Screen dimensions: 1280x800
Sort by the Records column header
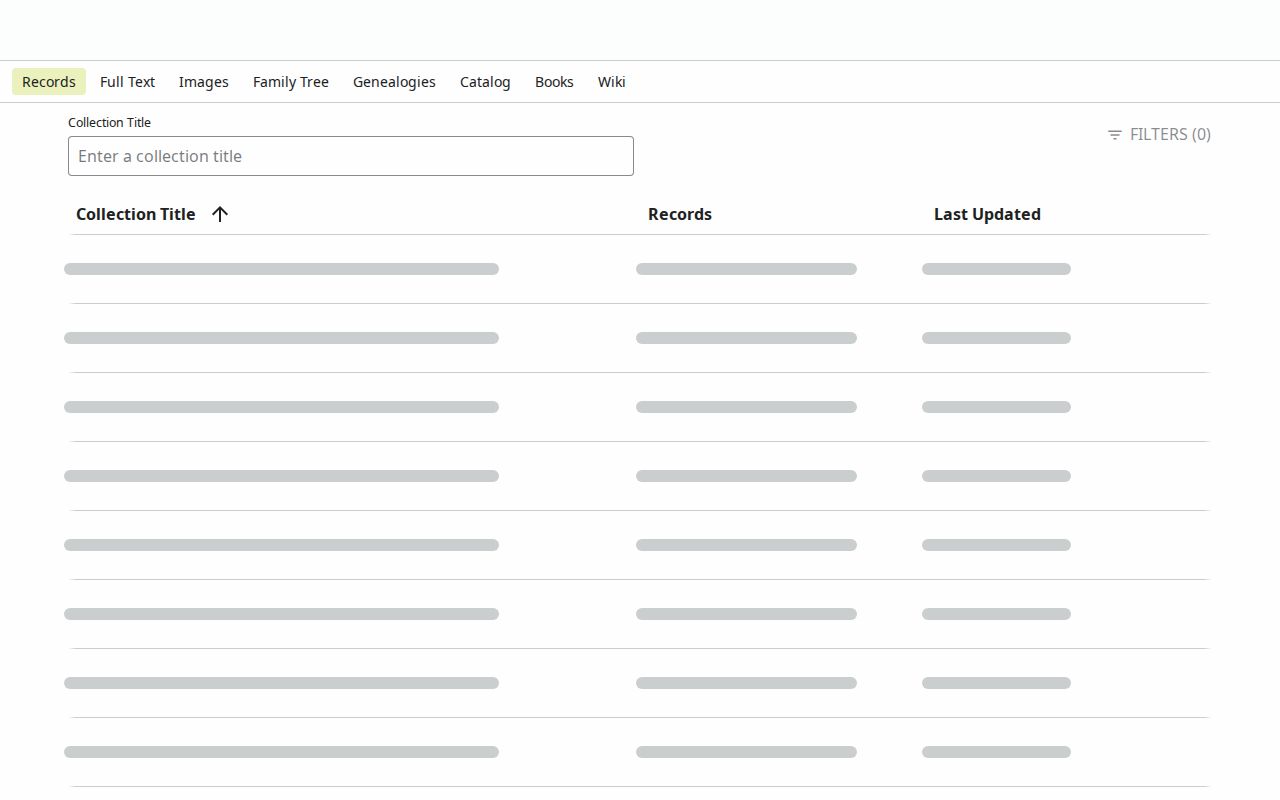click(680, 214)
